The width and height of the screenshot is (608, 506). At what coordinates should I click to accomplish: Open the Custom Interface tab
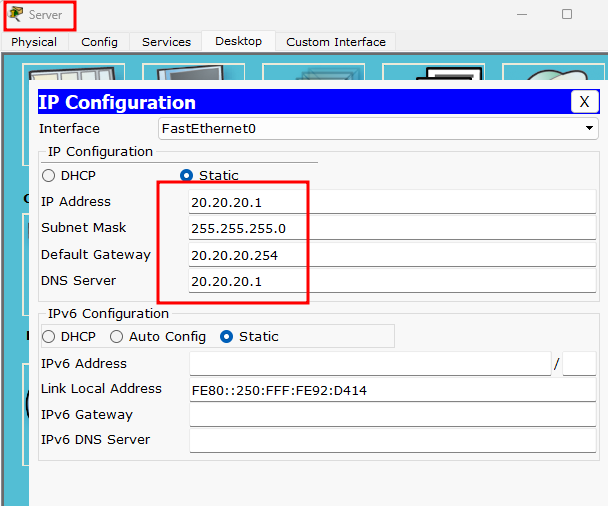pos(336,42)
